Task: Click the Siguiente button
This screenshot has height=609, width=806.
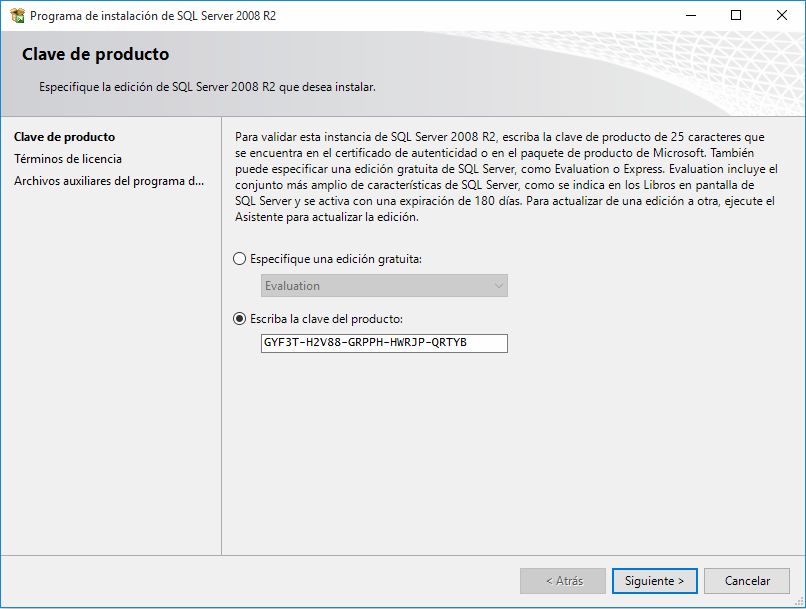Action: point(654,581)
